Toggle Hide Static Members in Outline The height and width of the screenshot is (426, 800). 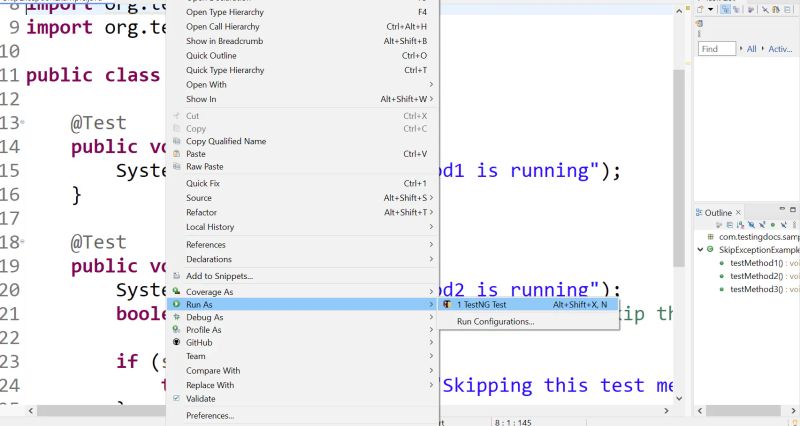tap(762, 225)
